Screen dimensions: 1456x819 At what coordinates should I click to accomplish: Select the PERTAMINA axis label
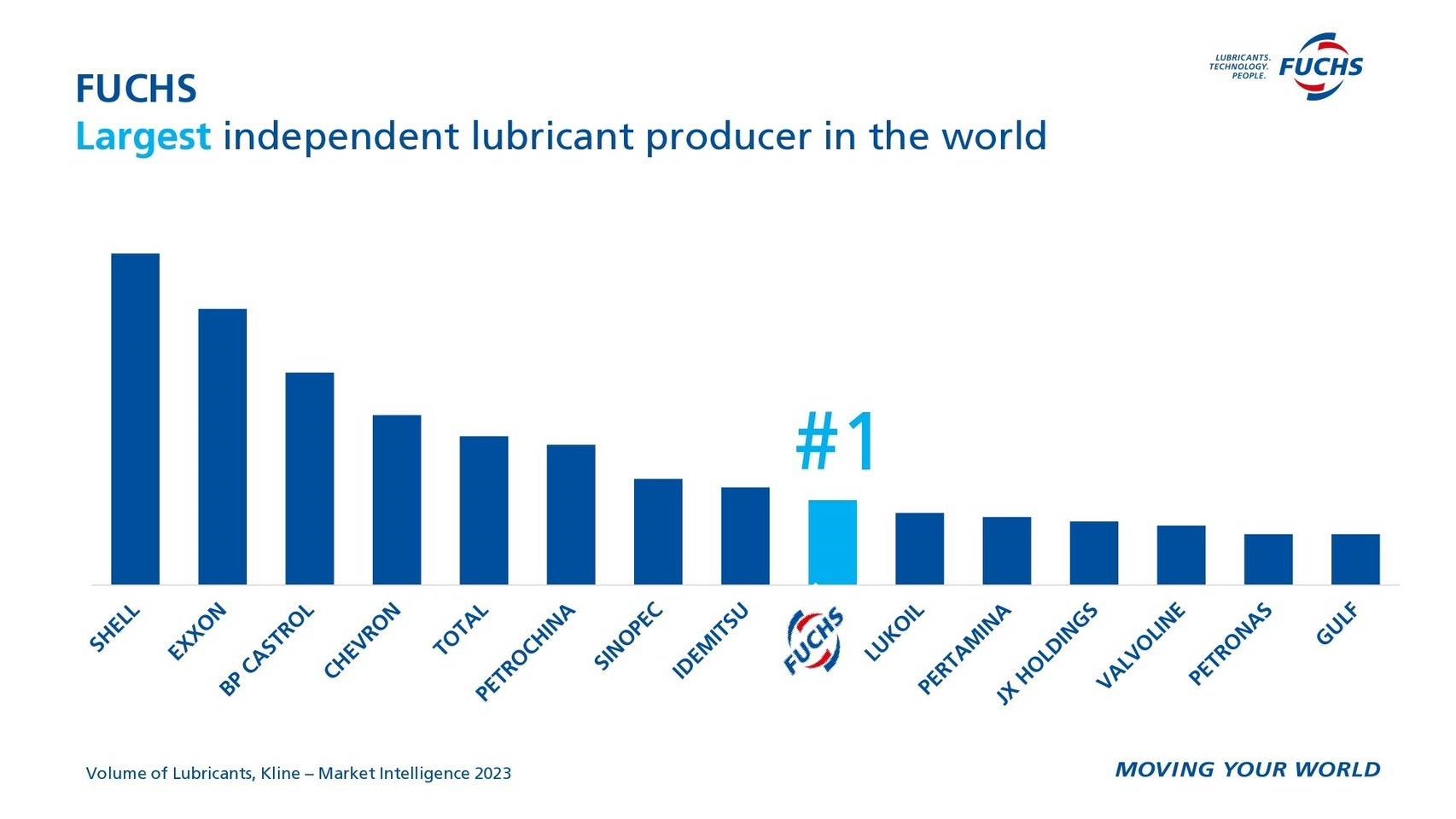(x=964, y=649)
